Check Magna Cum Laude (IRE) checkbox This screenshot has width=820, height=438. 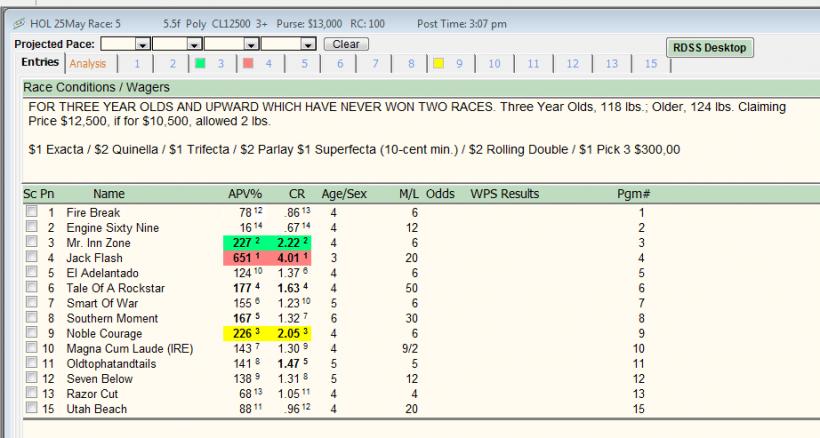32,348
